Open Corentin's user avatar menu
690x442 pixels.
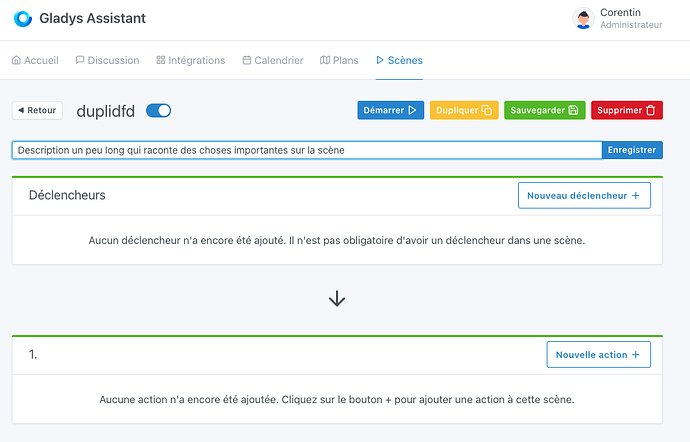(584, 18)
